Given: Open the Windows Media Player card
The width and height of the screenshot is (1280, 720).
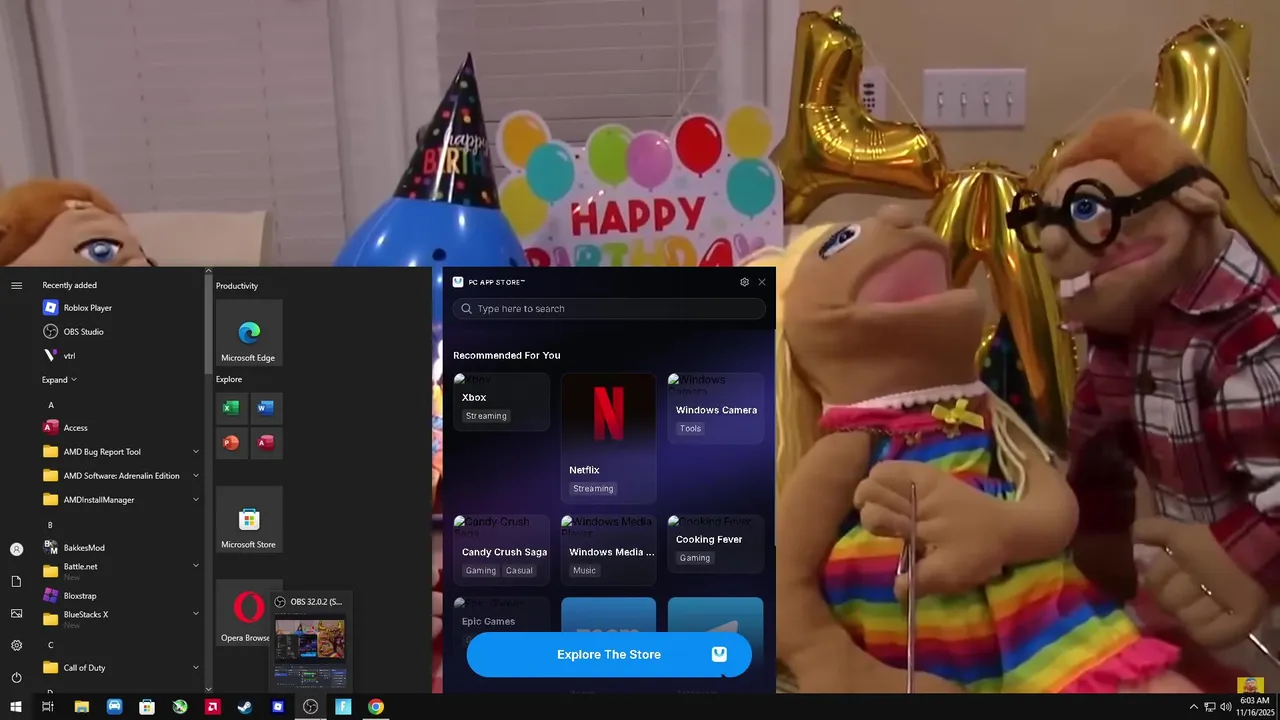Looking at the screenshot, I should [608, 550].
